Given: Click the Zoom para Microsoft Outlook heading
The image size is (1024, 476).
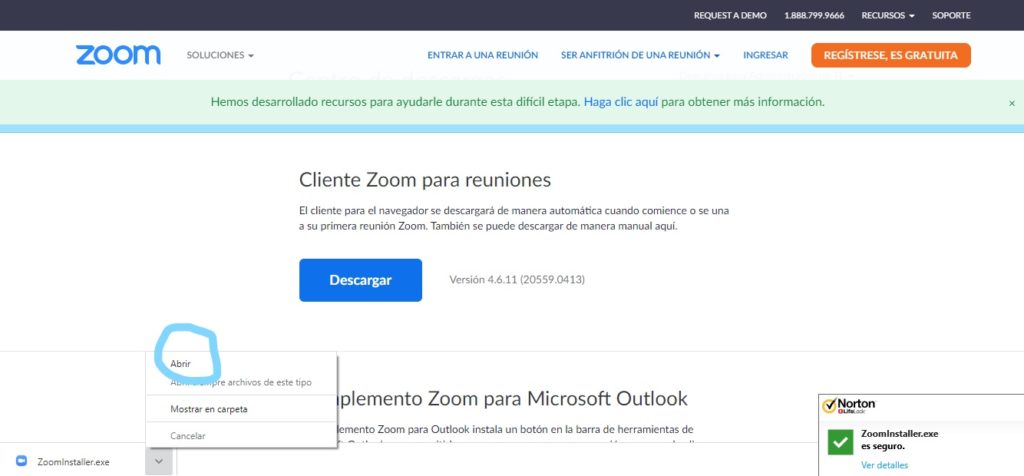Looking at the screenshot, I should pos(511,398).
